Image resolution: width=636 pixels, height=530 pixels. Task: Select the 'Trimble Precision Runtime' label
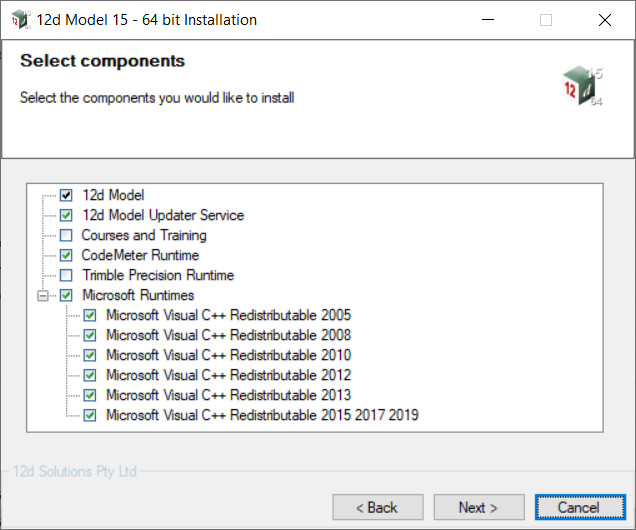tap(158, 275)
